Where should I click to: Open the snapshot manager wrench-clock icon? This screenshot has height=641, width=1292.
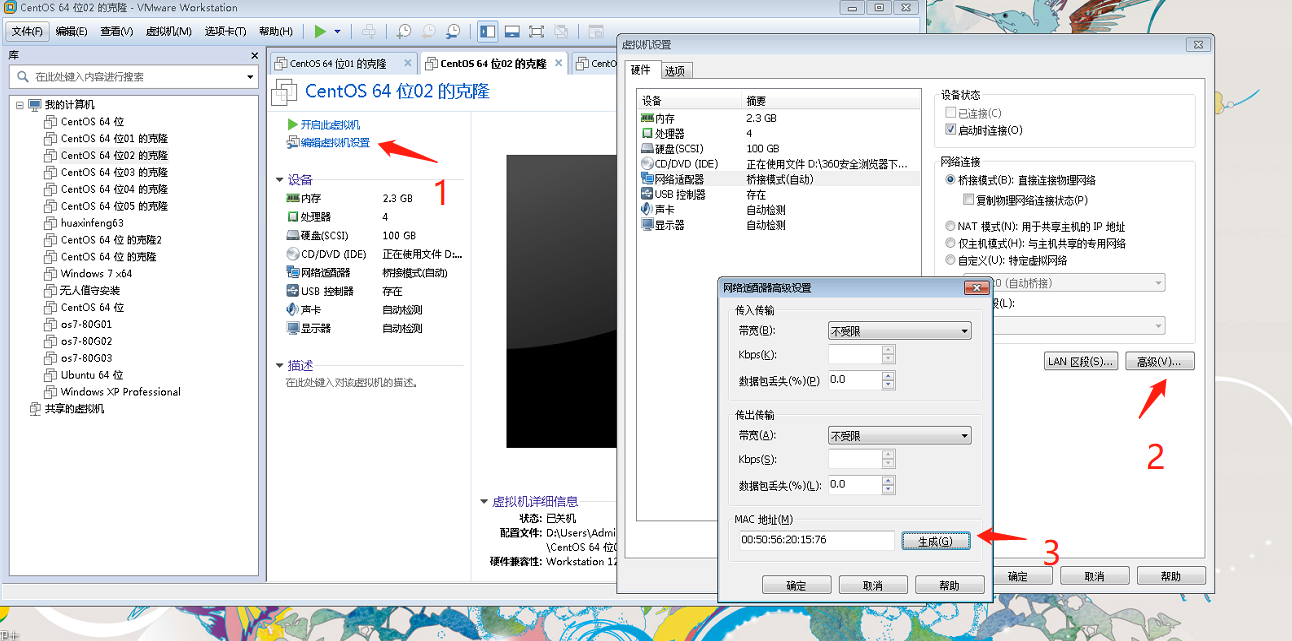[454, 31]
